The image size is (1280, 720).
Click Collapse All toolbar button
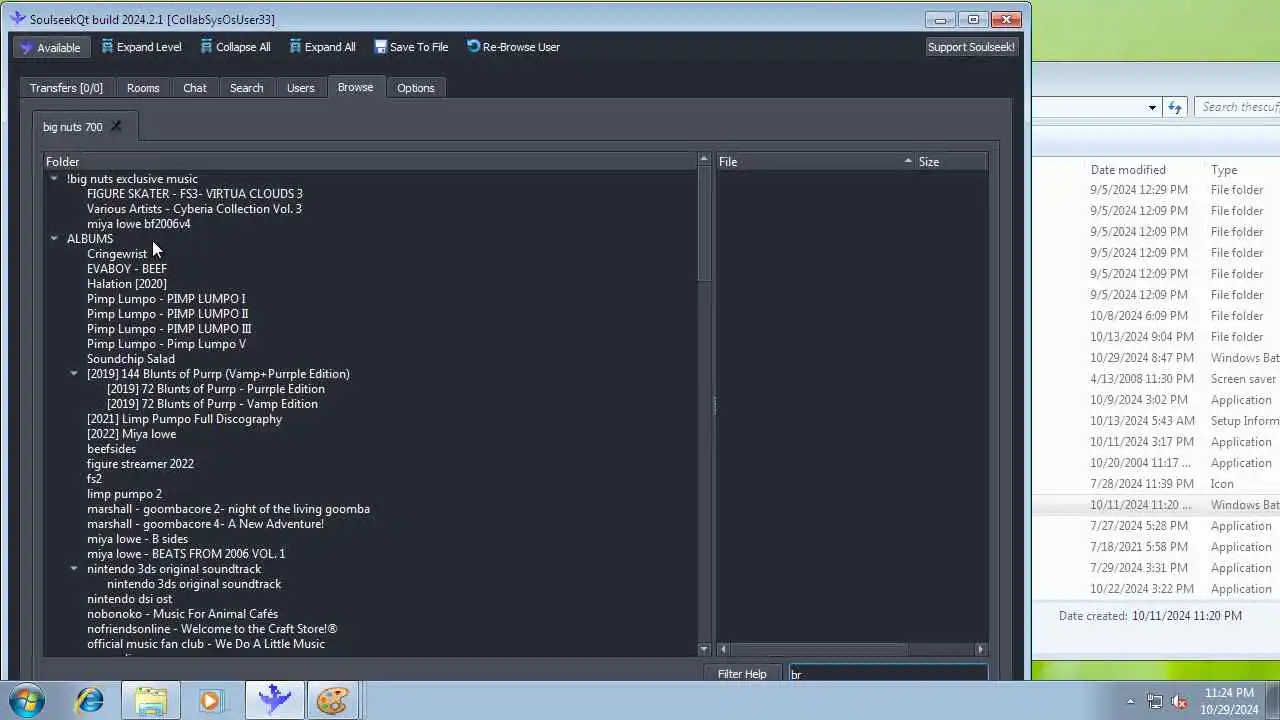(235, 47)
